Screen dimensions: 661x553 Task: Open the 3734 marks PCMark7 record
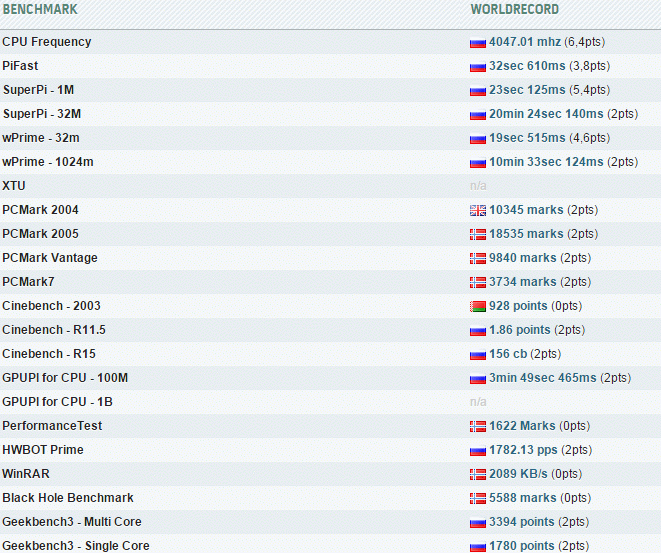[523, 282]
